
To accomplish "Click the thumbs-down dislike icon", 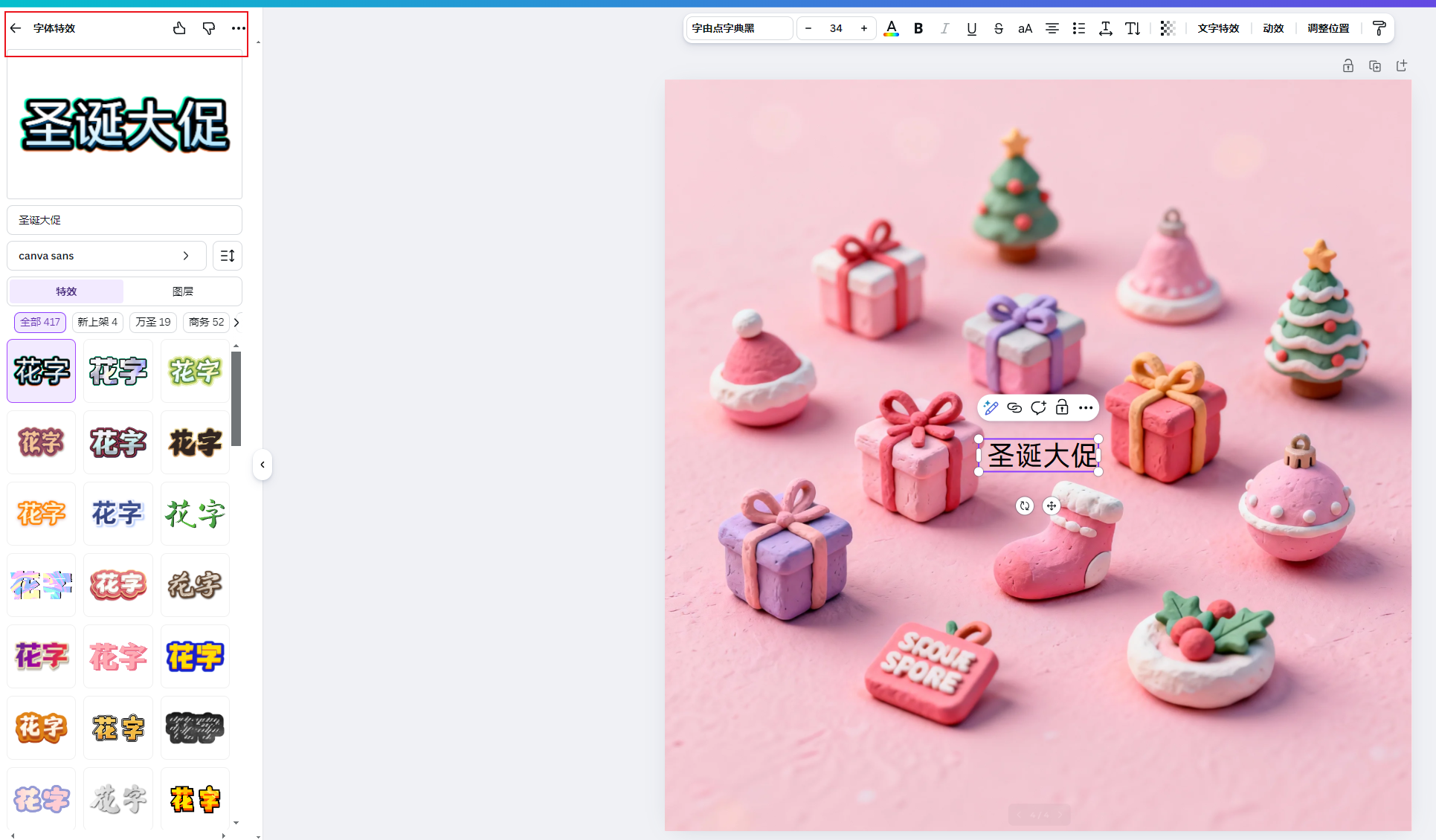I will (x=209, y=28).
